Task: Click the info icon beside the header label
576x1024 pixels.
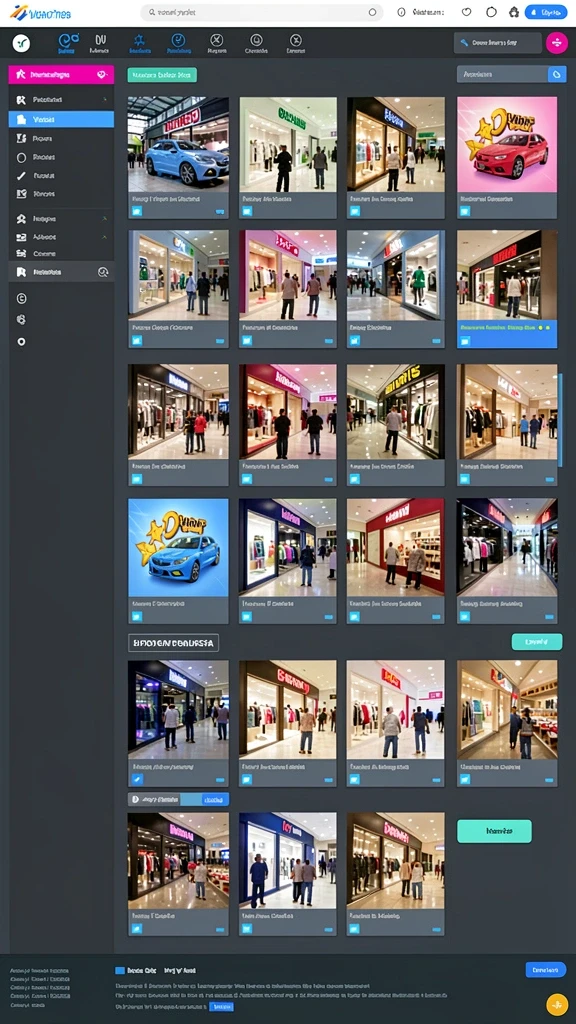Action: click(x=401, y=12)
